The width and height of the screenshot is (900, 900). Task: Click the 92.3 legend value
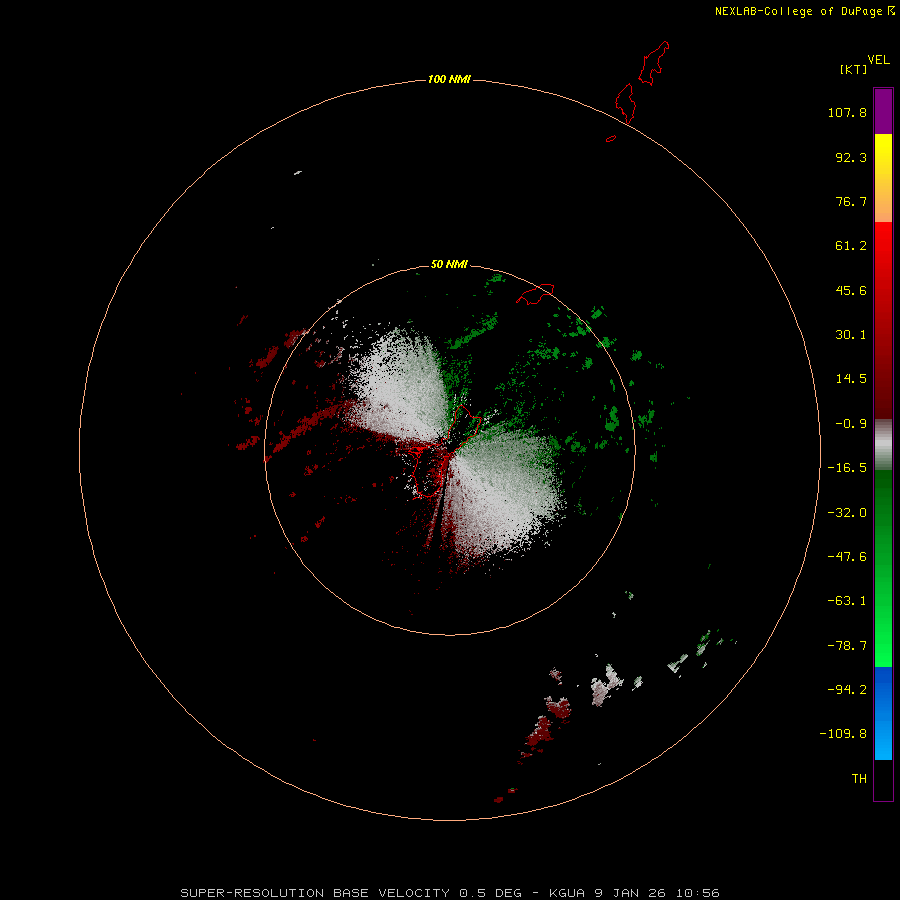click(x=851, y=157)
